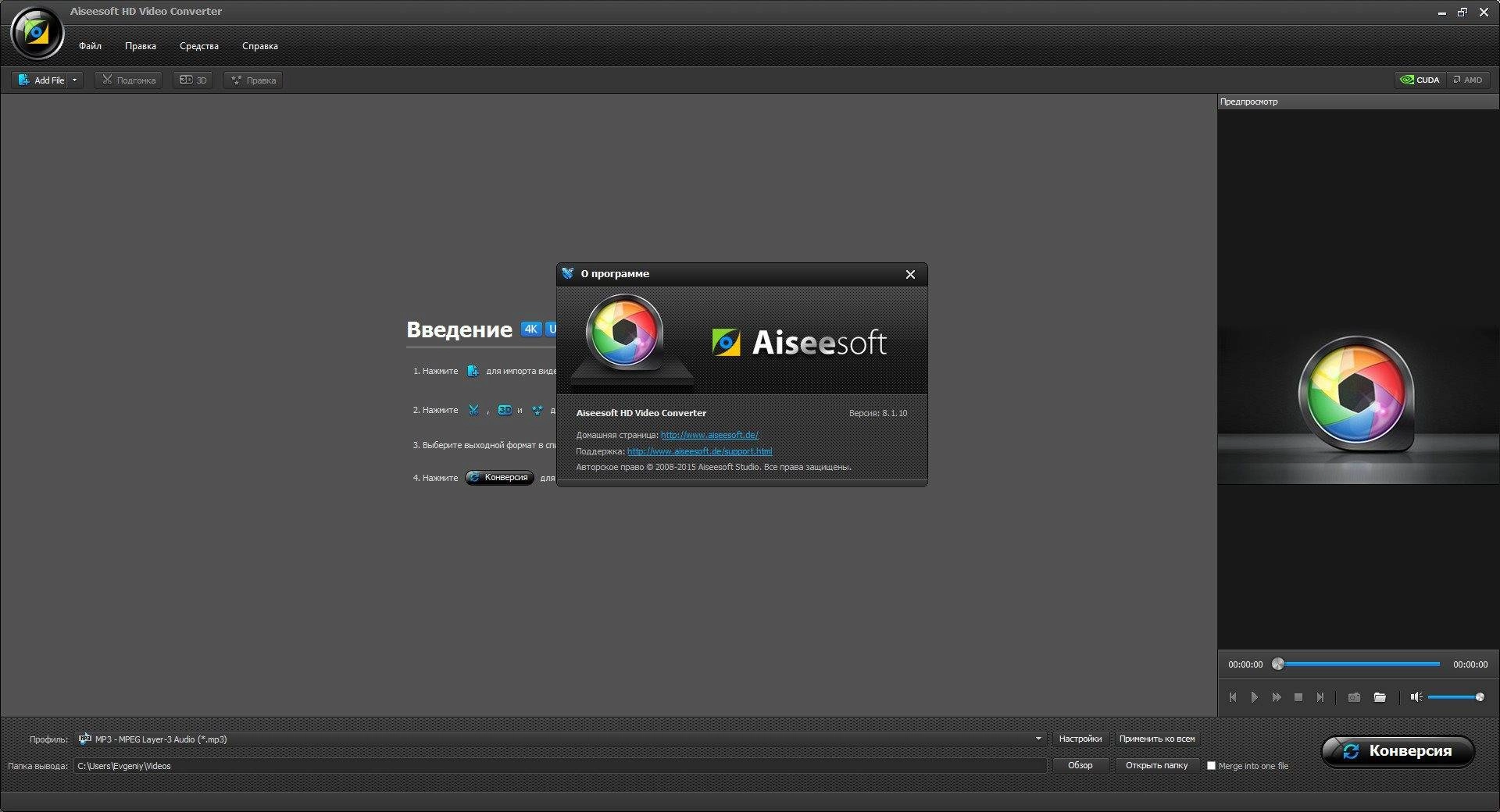Minimize the application window

coord(1441,12)
